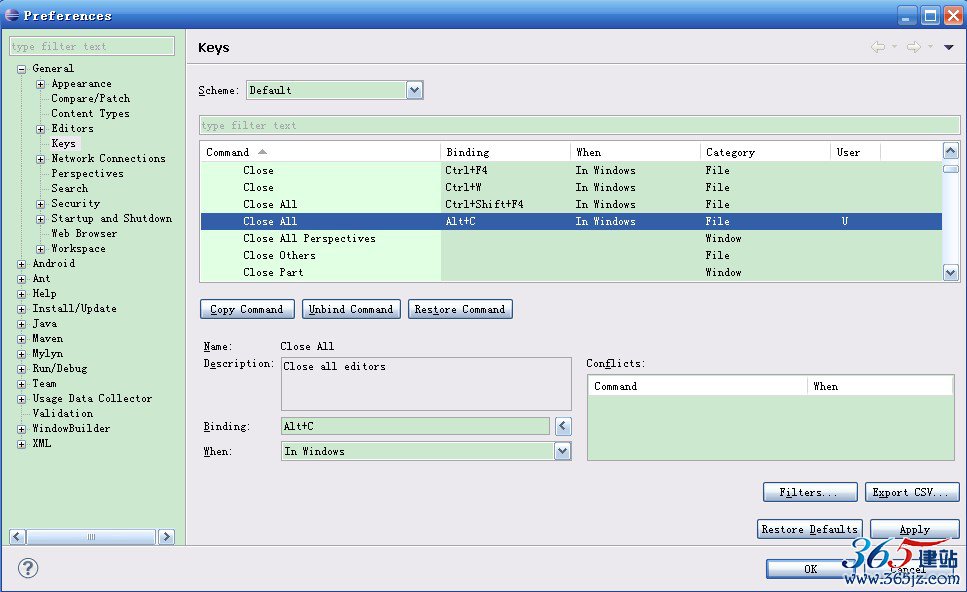Click the Apply button
The width and height of the screenshot is (967, 592).
[915, 529]
